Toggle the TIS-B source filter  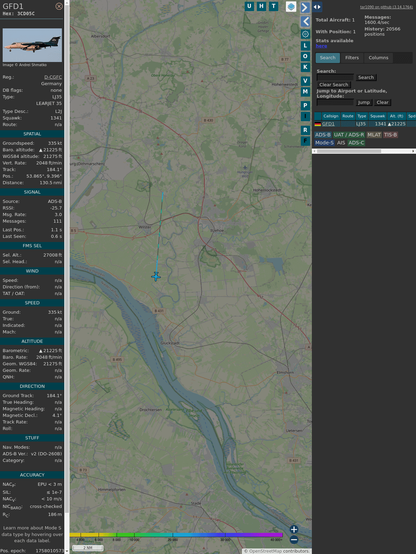[391, 135]
